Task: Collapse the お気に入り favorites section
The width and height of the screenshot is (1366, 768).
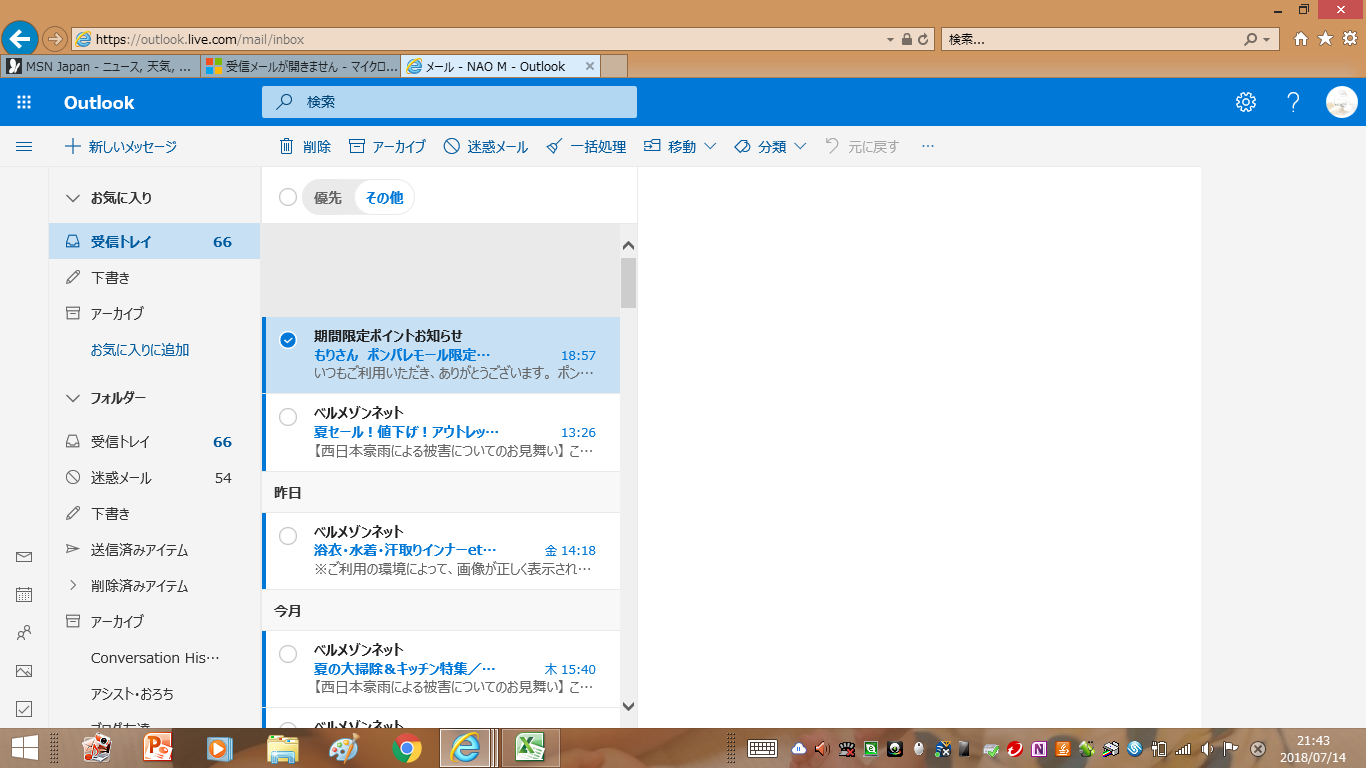Action: coord(72,198)
